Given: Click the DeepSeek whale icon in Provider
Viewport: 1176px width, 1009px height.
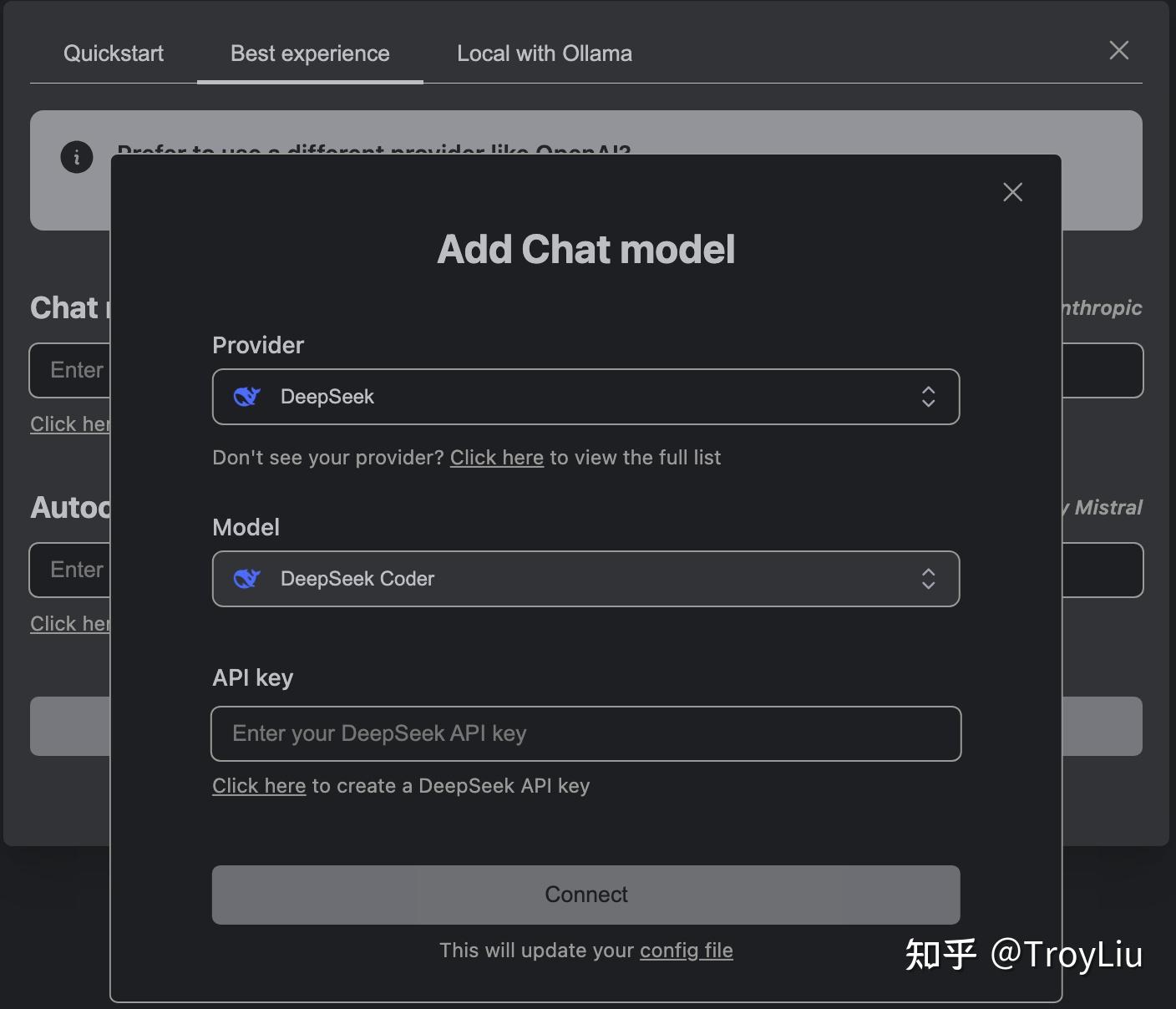Looking at the screenshot, I should pos(247,397).
